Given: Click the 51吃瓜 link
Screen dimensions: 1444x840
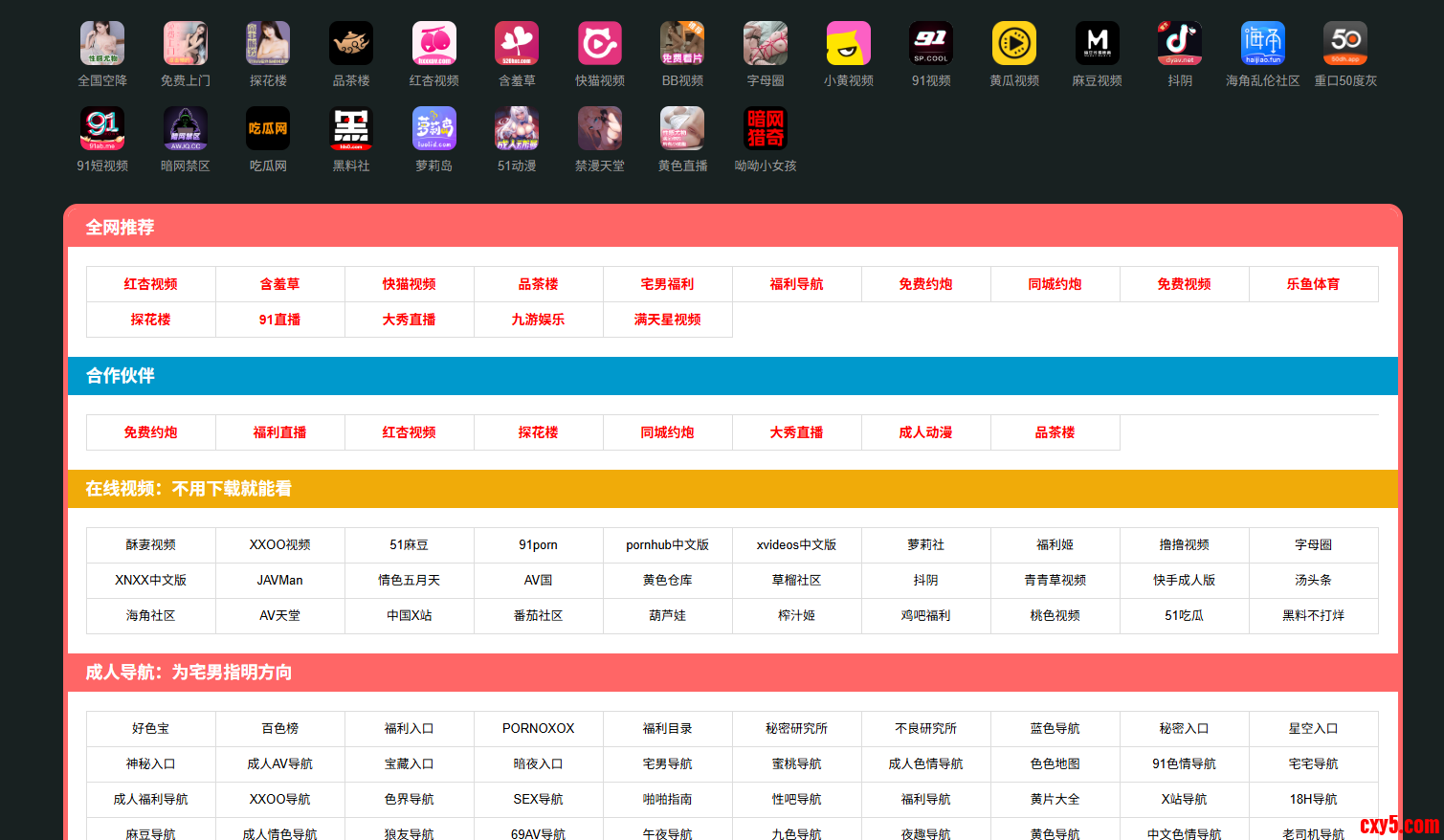Looking at the screenshot, I should (x=1184, y=615).
